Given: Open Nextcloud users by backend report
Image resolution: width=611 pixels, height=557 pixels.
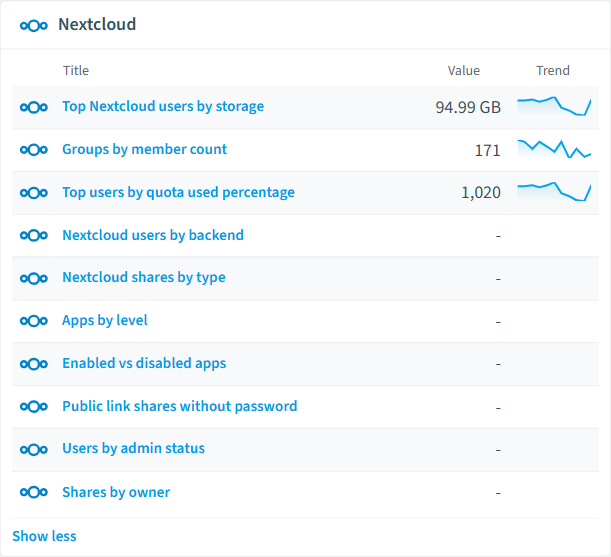Looking at the screenshot, I should [x=153, y=235].
